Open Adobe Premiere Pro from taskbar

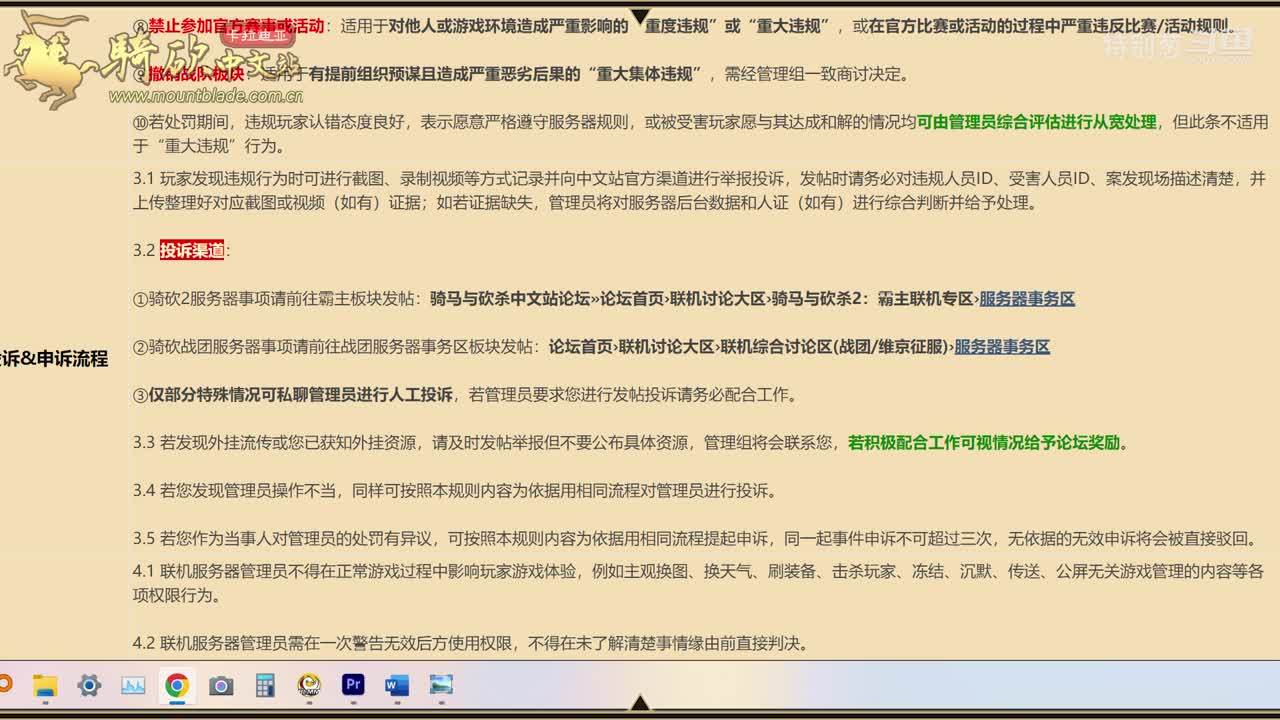[353, 685]
